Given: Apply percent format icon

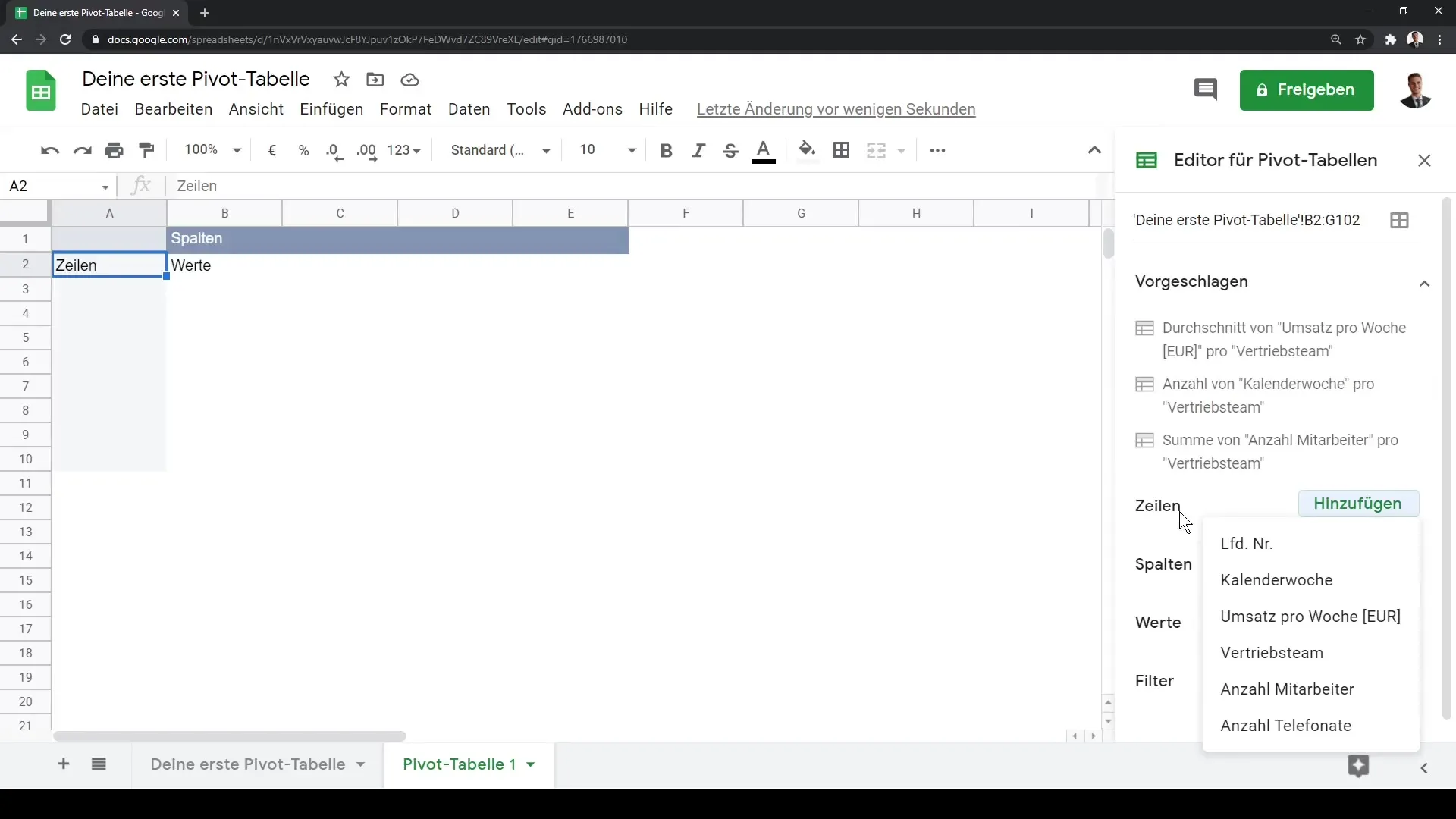Looking at the screenshot, I should pyautogui.click(x=304, y=150).
